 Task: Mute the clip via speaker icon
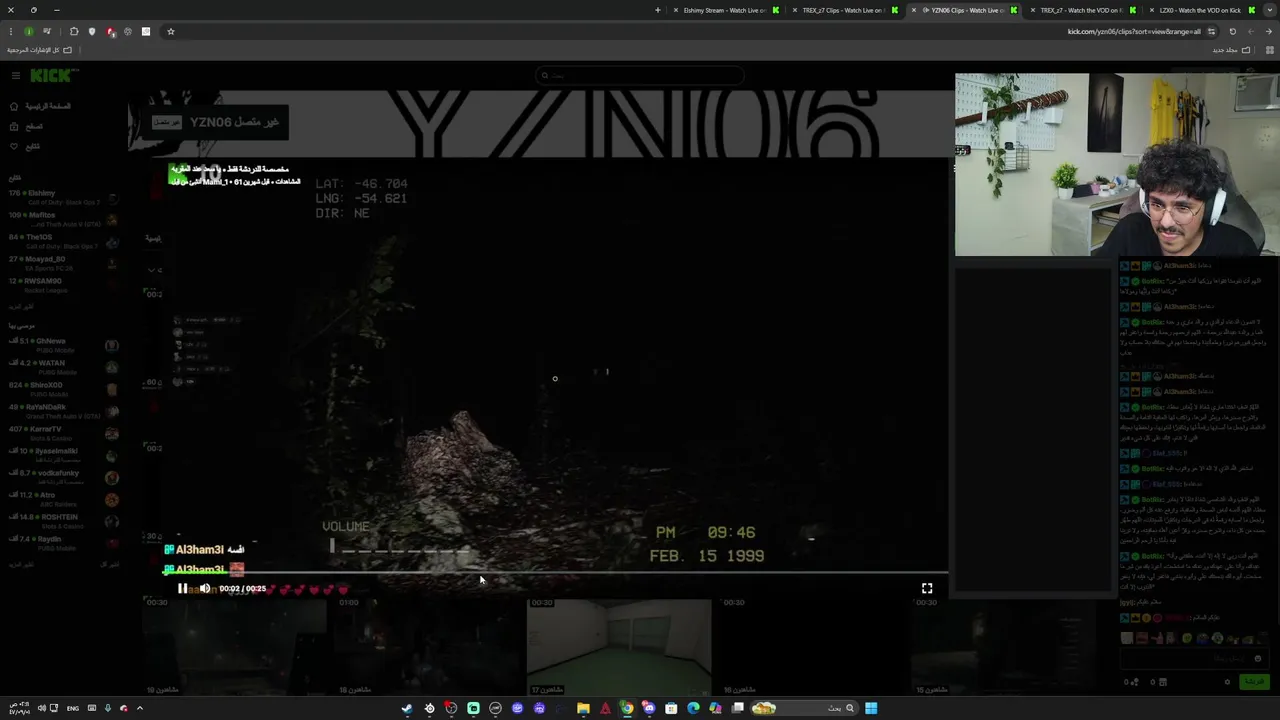[x=205, y=589]
